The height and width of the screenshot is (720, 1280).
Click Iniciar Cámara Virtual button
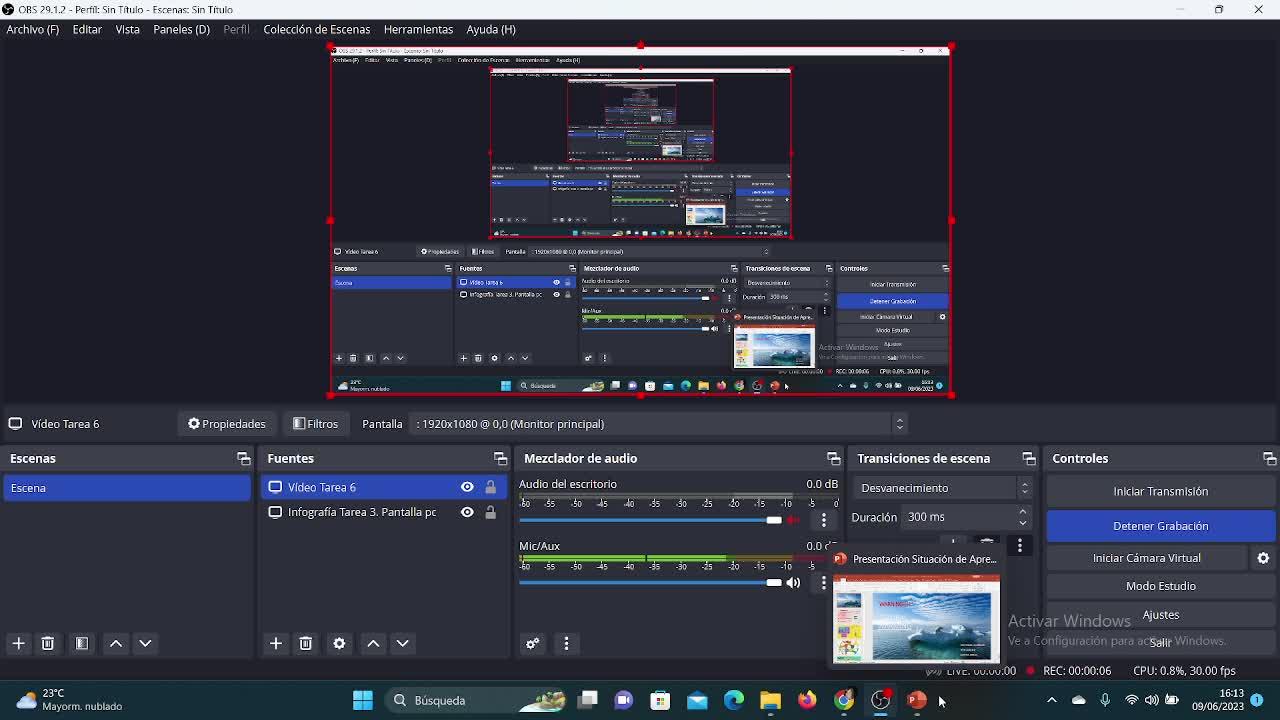point(1147,558)
